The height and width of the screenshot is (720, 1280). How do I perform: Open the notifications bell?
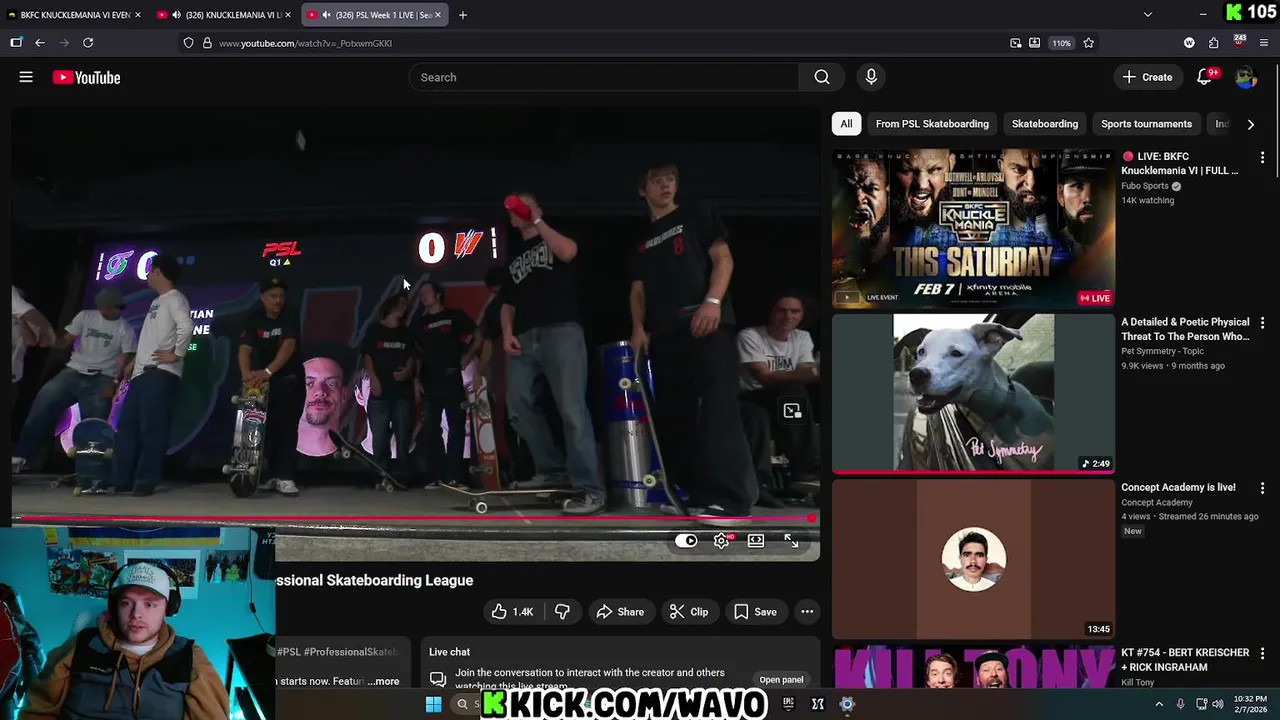click(1205, 77)
